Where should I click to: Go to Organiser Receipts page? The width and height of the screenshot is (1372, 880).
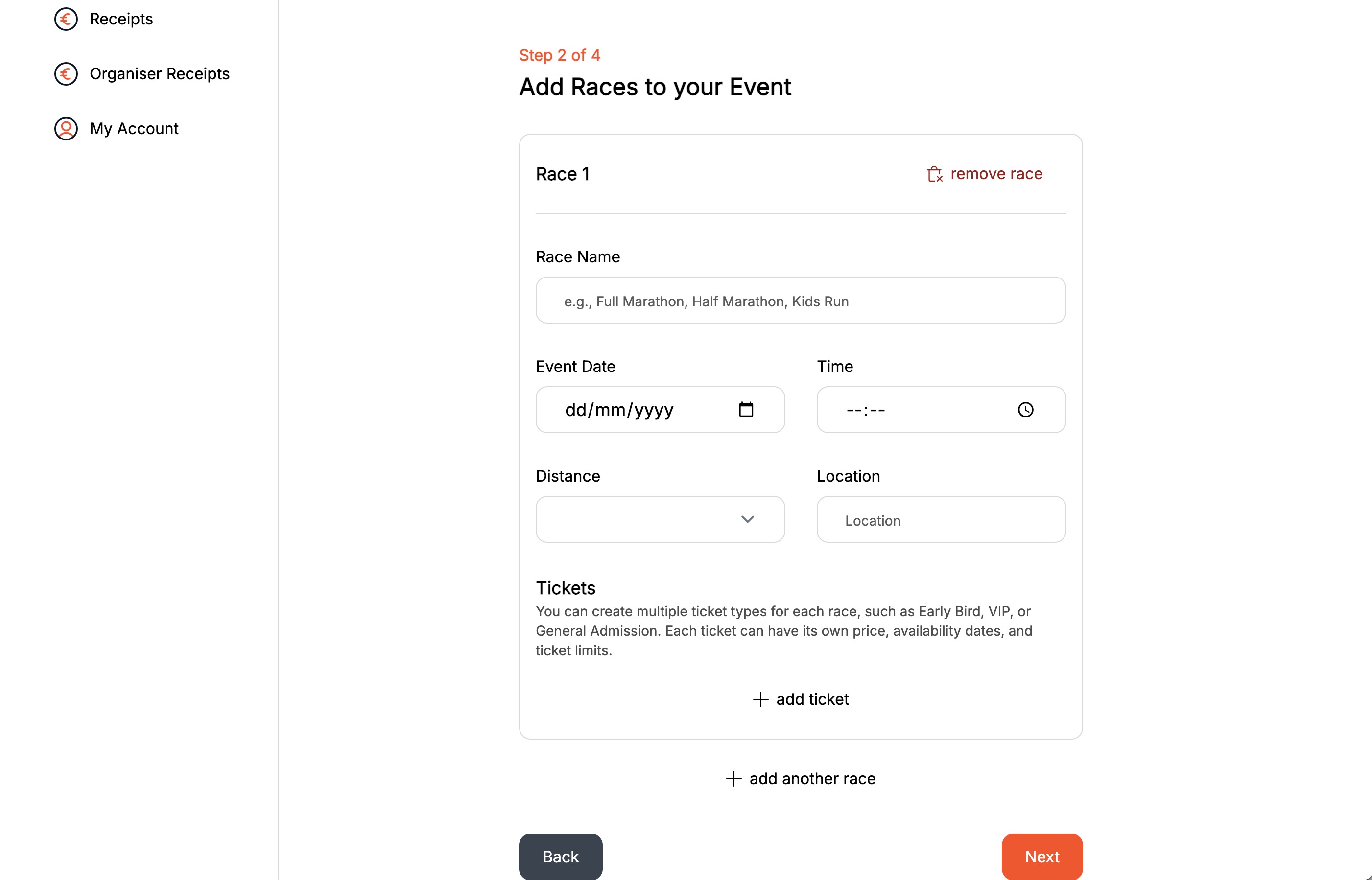(160, 74)
